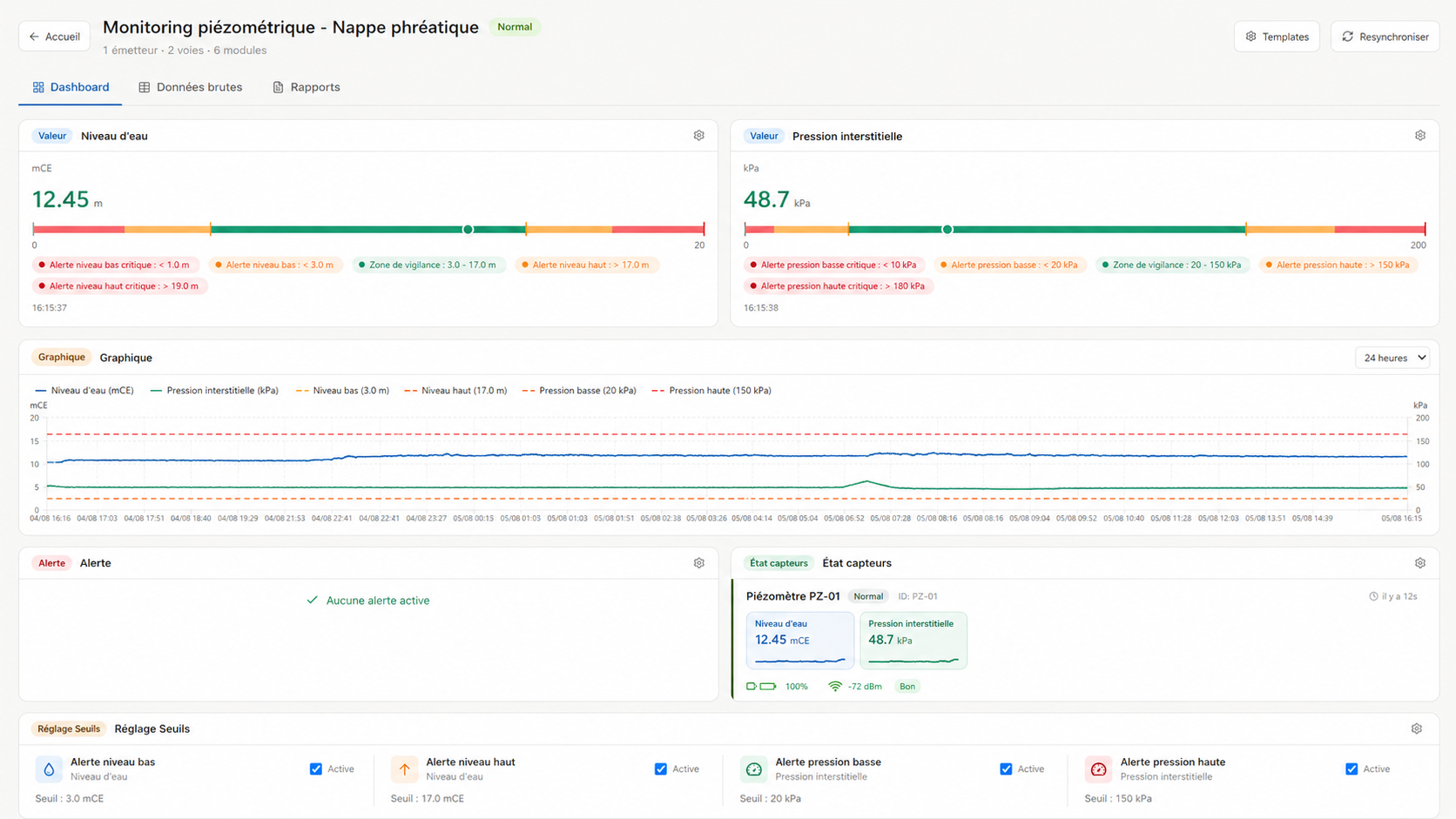Click 'Seuil : 150 kPa' threshold value

point(1118,798)
